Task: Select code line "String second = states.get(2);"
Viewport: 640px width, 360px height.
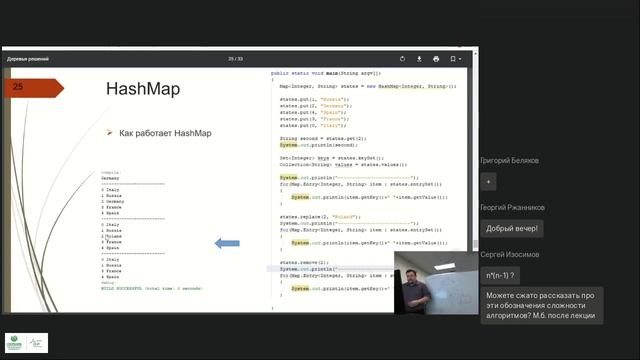Action: point(323,138)
